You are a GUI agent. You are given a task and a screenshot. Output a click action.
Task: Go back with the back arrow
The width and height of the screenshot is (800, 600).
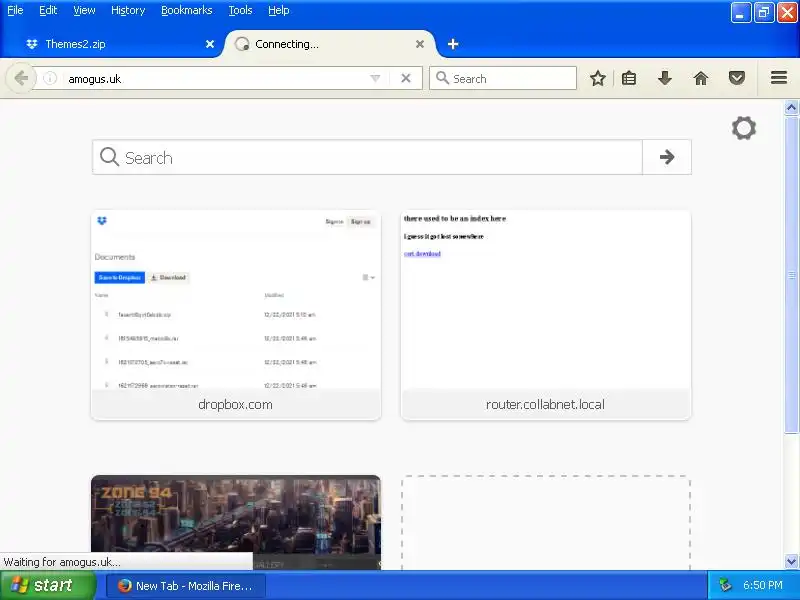pos(21,79)
